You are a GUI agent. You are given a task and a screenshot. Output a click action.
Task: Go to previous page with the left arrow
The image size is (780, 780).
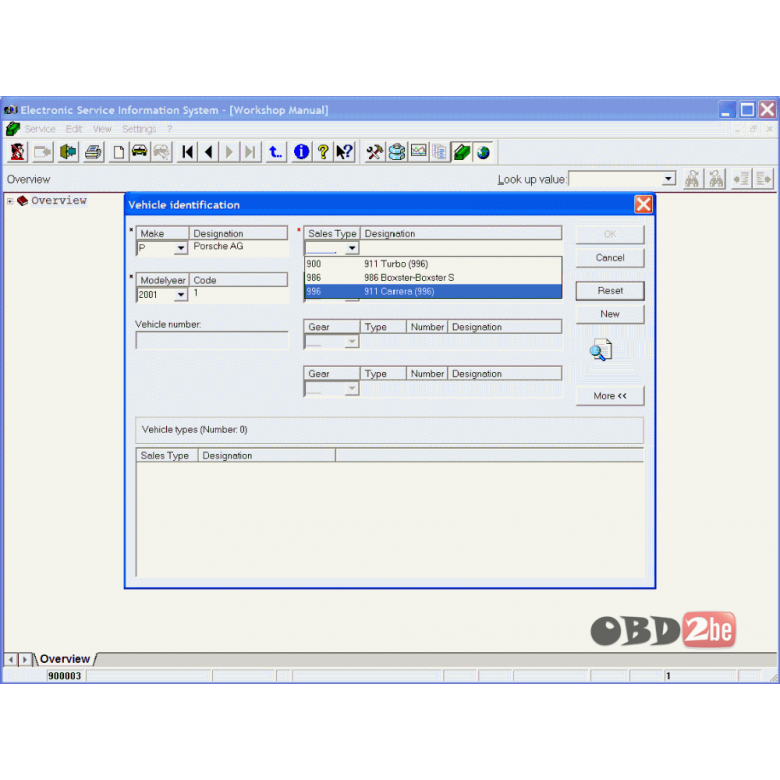[209, 152]
